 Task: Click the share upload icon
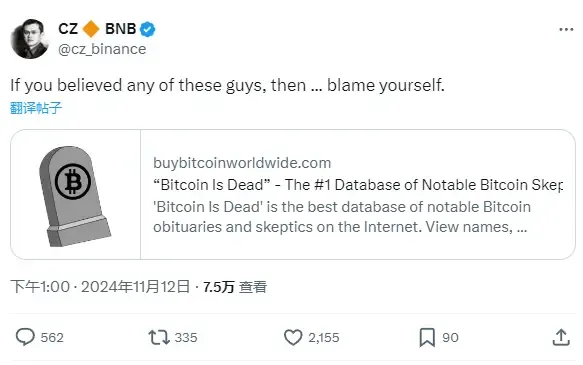pyautogui.click(x=561, y=337)
